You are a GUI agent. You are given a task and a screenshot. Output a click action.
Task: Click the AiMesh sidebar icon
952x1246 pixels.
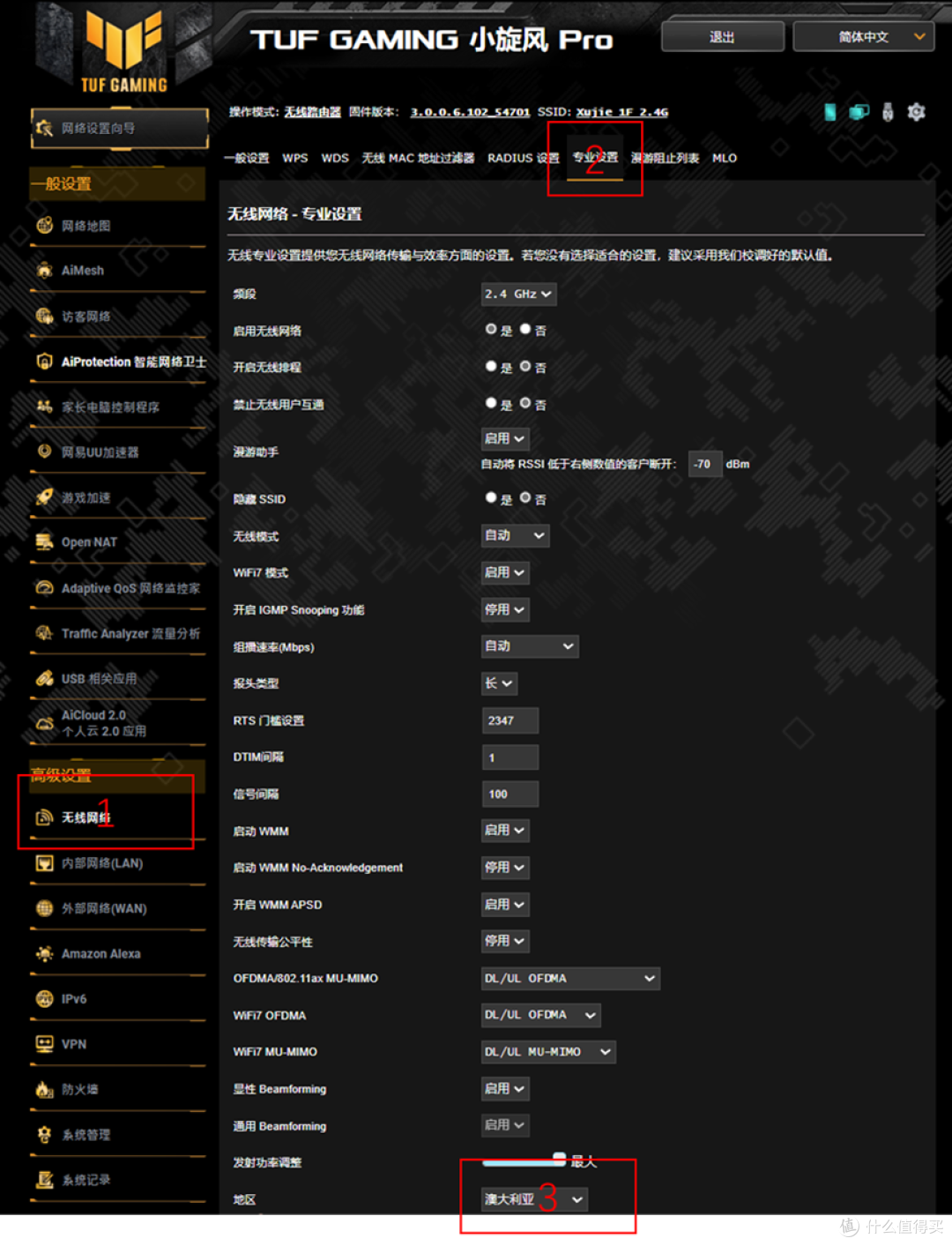pos(44,271)
